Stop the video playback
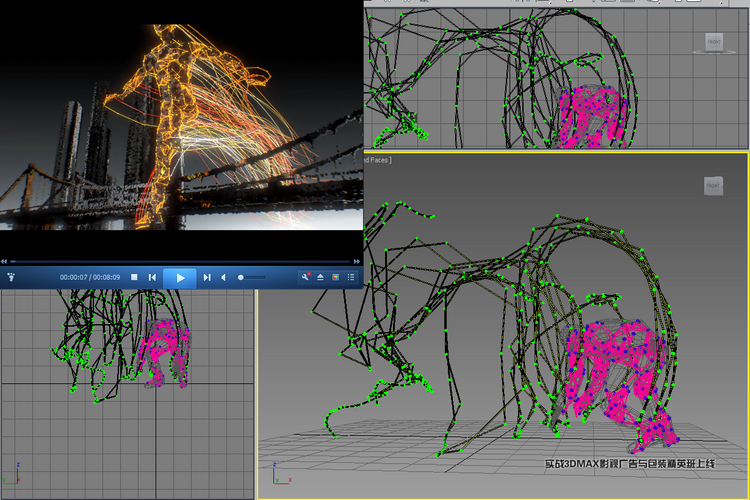The image size is (750, 500). (134, 277)
